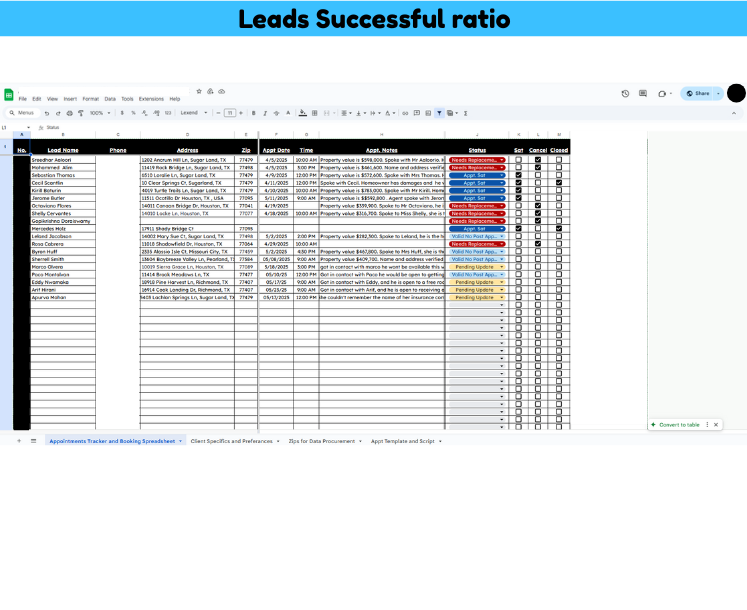Click the font size input field
Viewport: 747px width, 610px height.
point(230,113)
